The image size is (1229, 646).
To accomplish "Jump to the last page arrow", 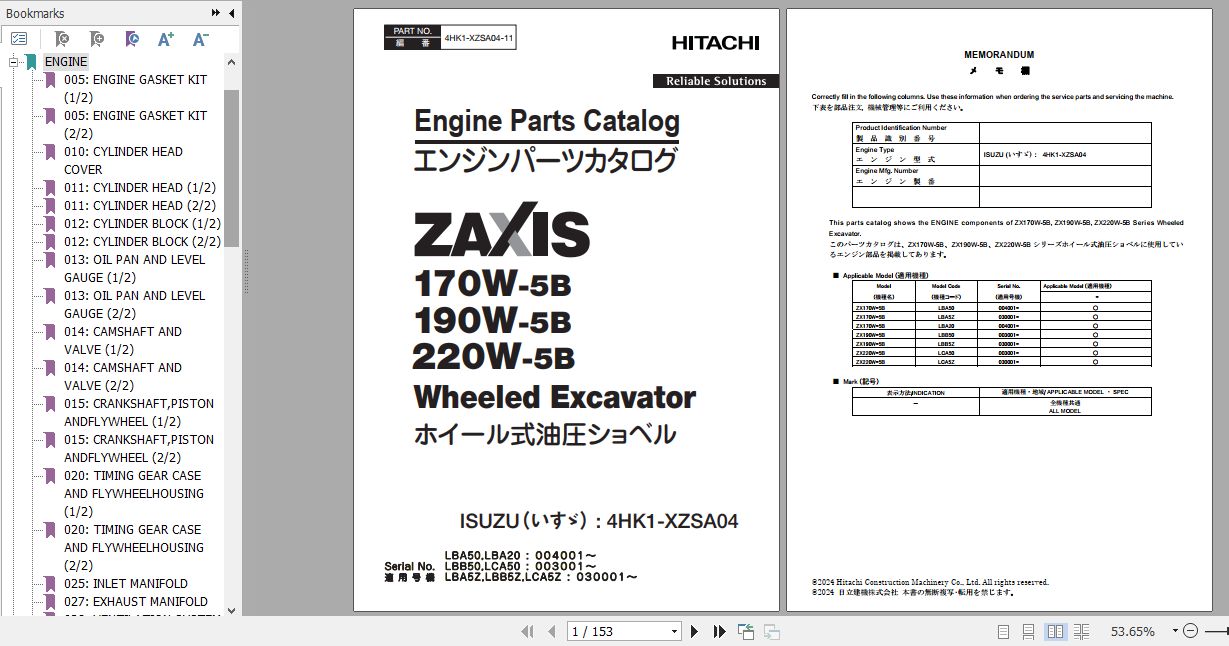I will pos(719,631).
